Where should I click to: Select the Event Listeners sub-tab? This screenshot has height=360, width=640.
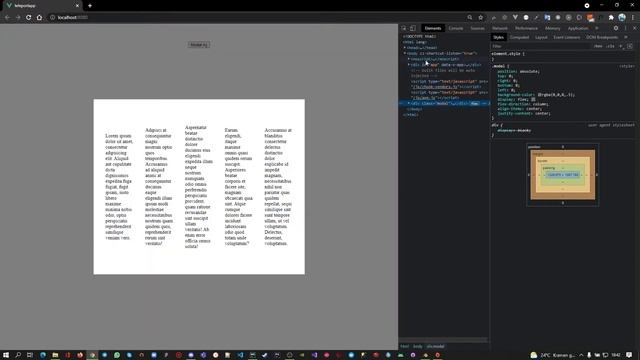coord(567,37)
